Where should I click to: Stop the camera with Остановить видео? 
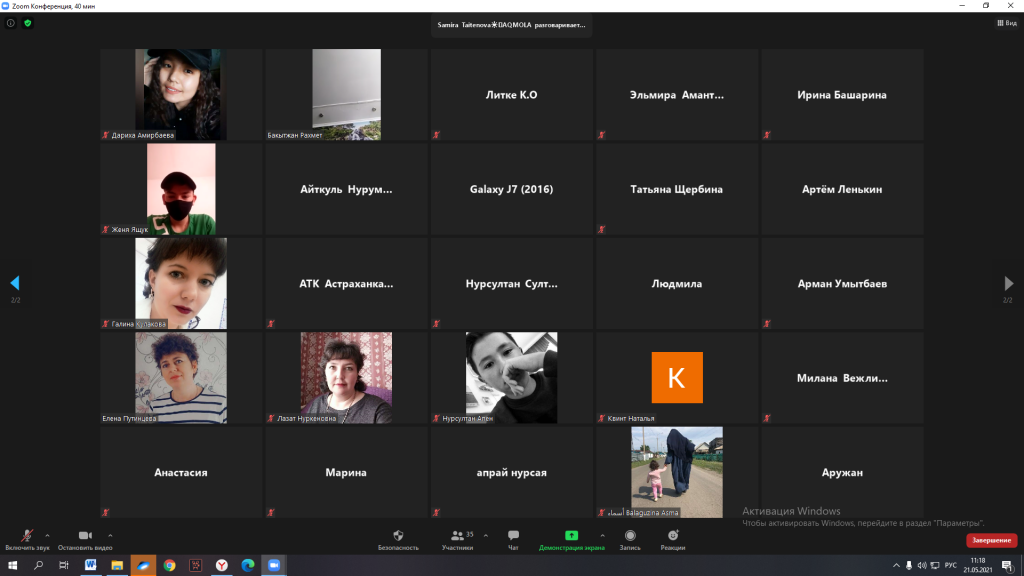[85, 538]
